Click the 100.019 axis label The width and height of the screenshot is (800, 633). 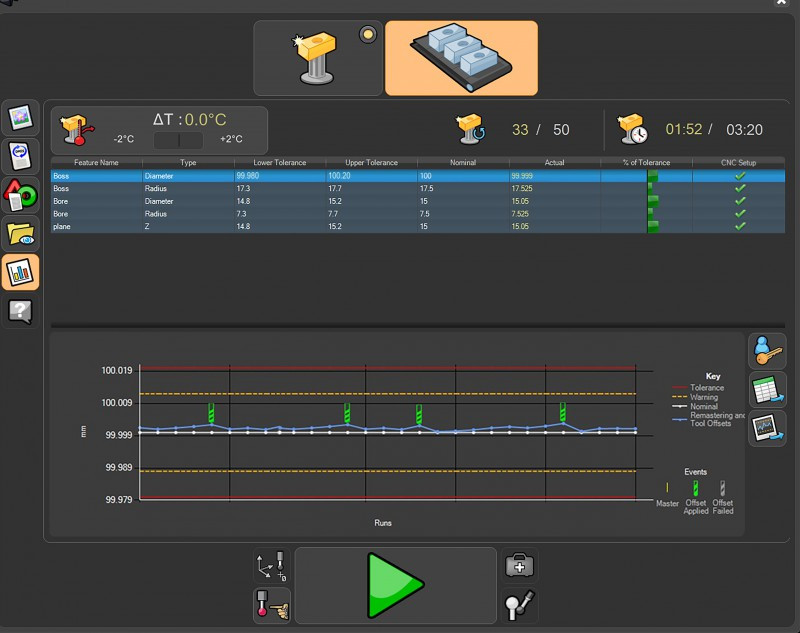(x=117, y=371)
